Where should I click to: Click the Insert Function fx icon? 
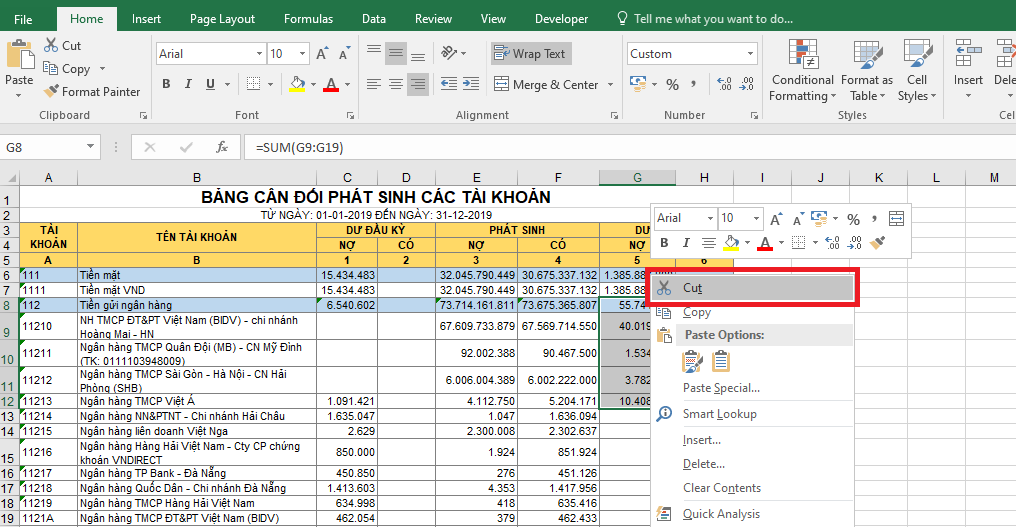click(222, 147)
